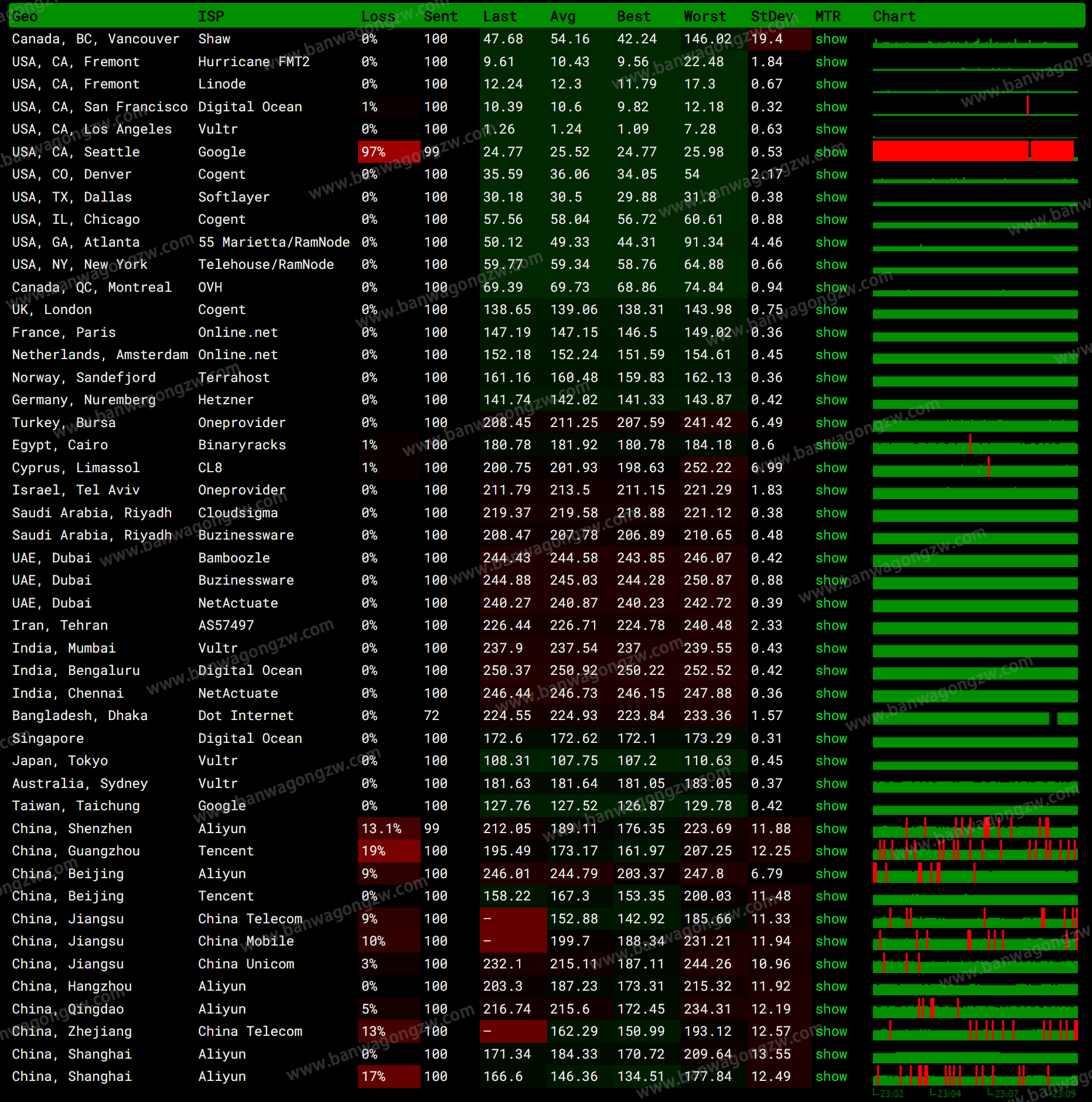Click the ISP column header

[211, 16]
